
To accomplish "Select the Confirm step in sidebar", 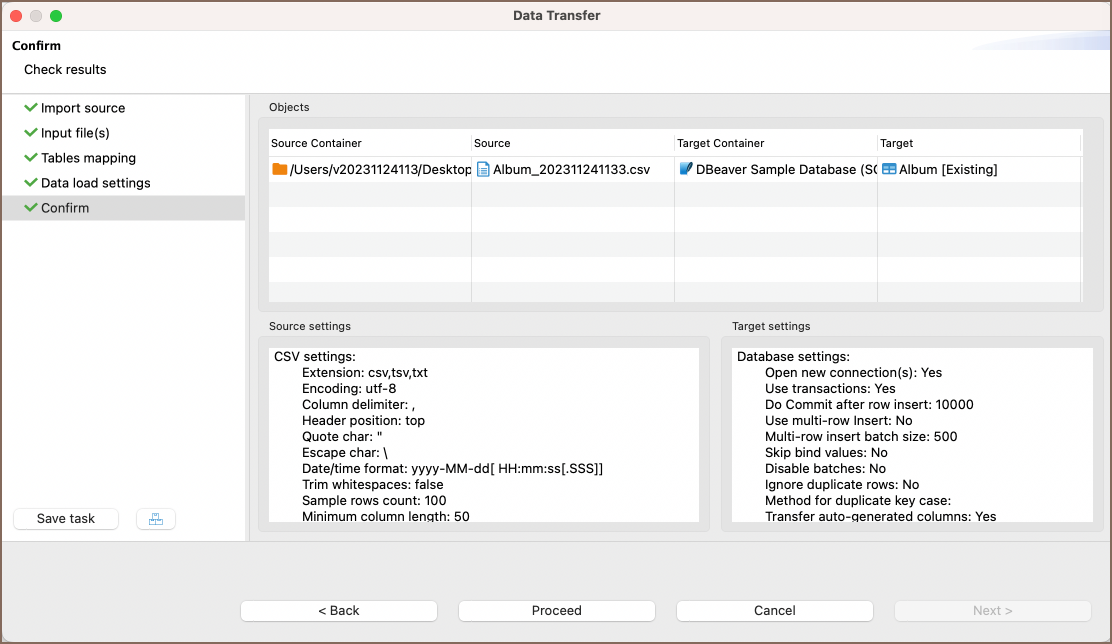I will click(x=65, y=208).
